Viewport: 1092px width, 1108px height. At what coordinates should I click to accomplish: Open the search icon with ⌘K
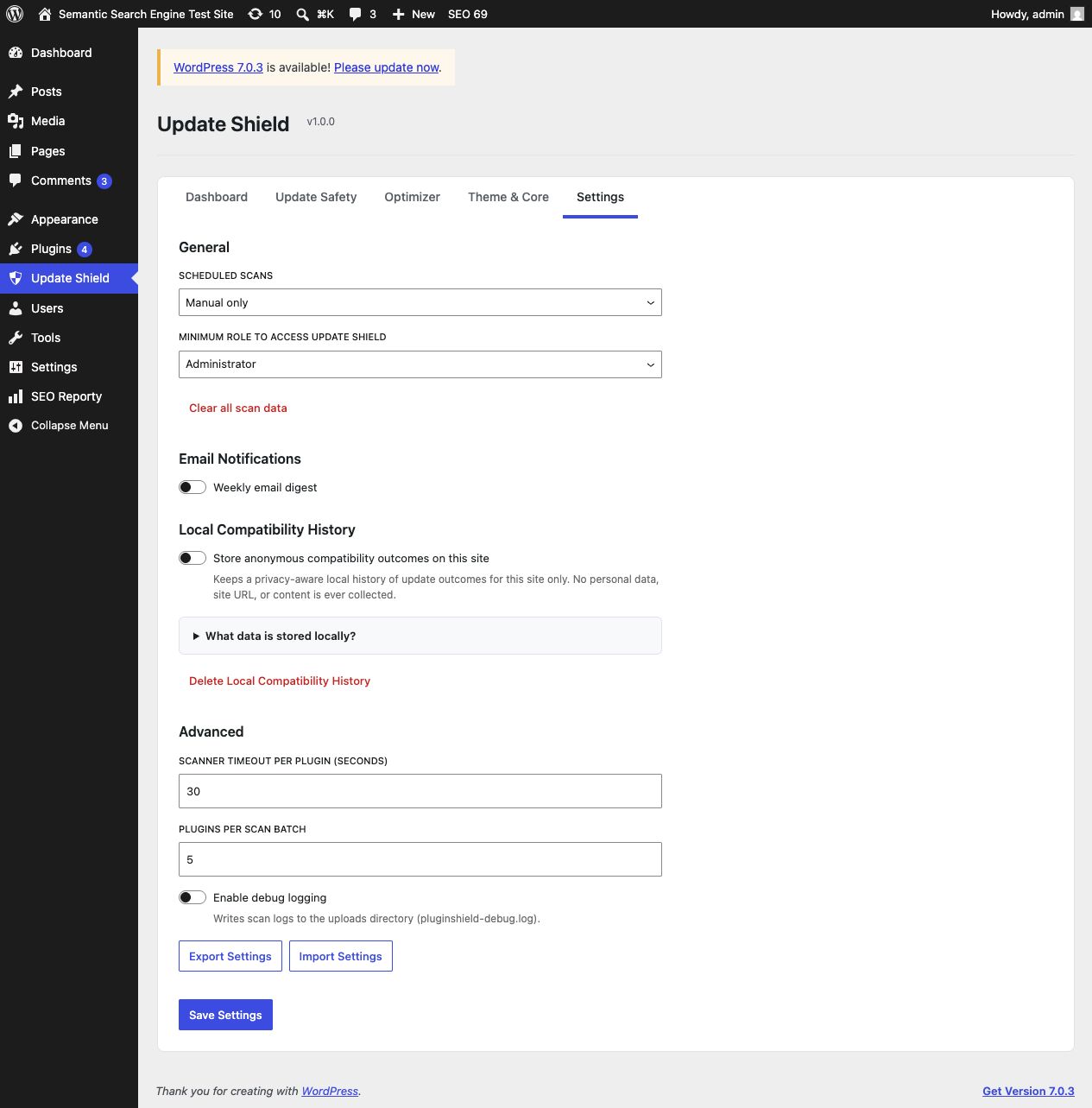302,14
